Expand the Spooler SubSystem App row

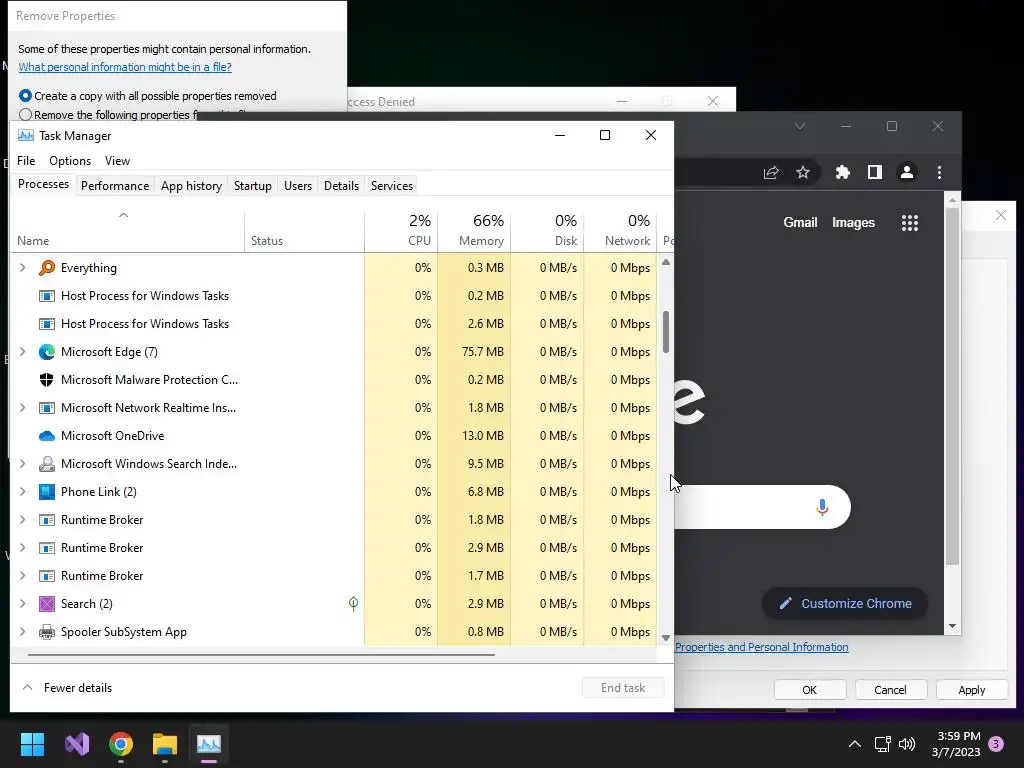[x=23, y=632]
